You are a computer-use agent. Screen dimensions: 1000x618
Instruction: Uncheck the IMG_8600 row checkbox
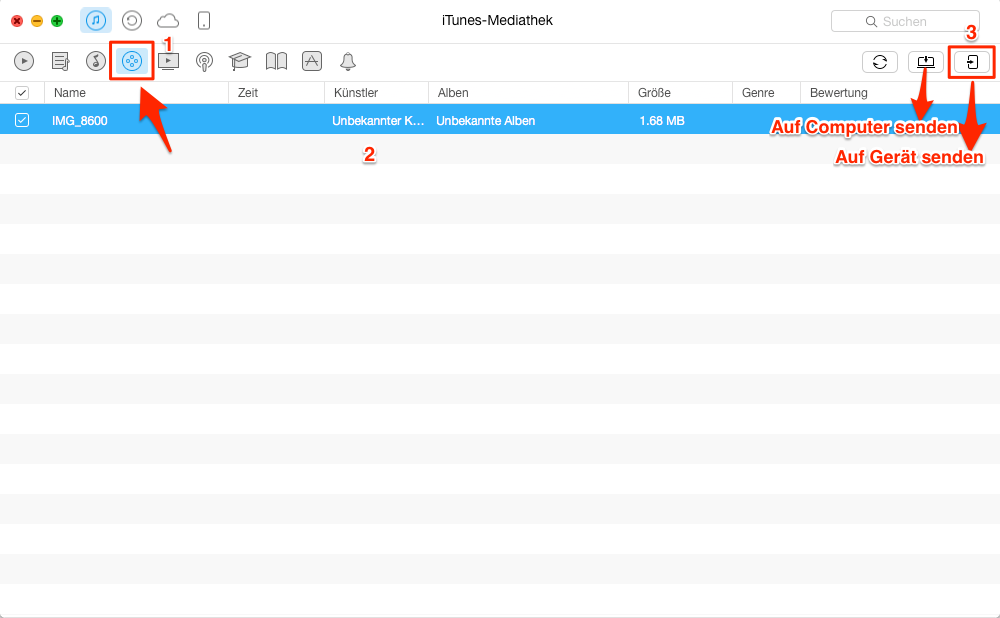point(22,120)
